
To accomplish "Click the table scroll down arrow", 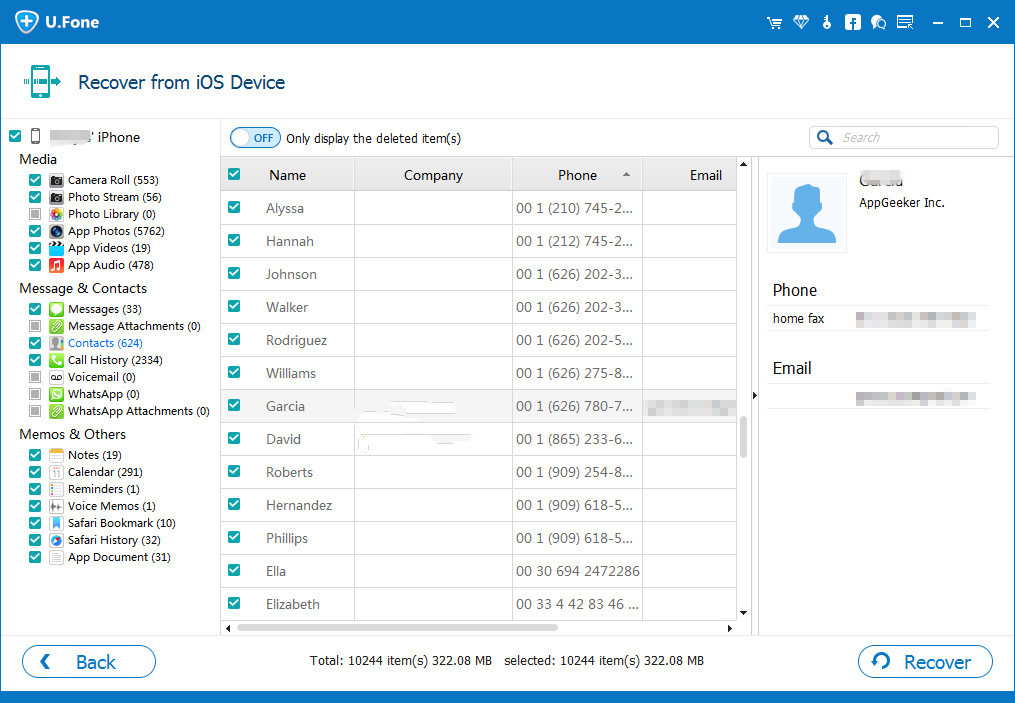I will click(743, 613).
